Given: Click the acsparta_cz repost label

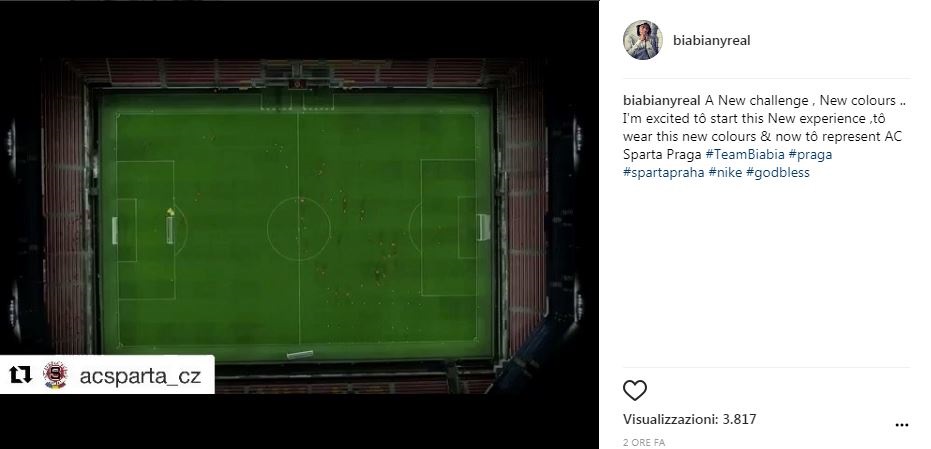Looking at the screenshot, I should (x=140, y=376).
